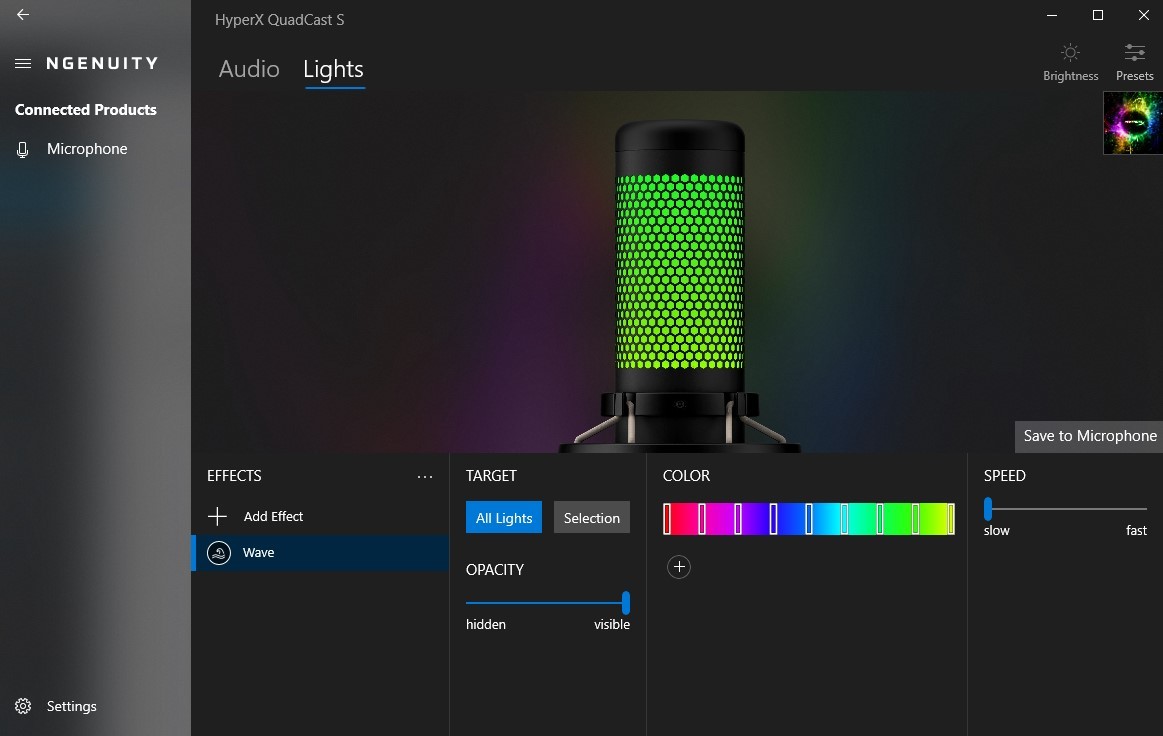1163x736 pixels.
Task: Switch to the Audio tab
Action: [x=249, y=69]
